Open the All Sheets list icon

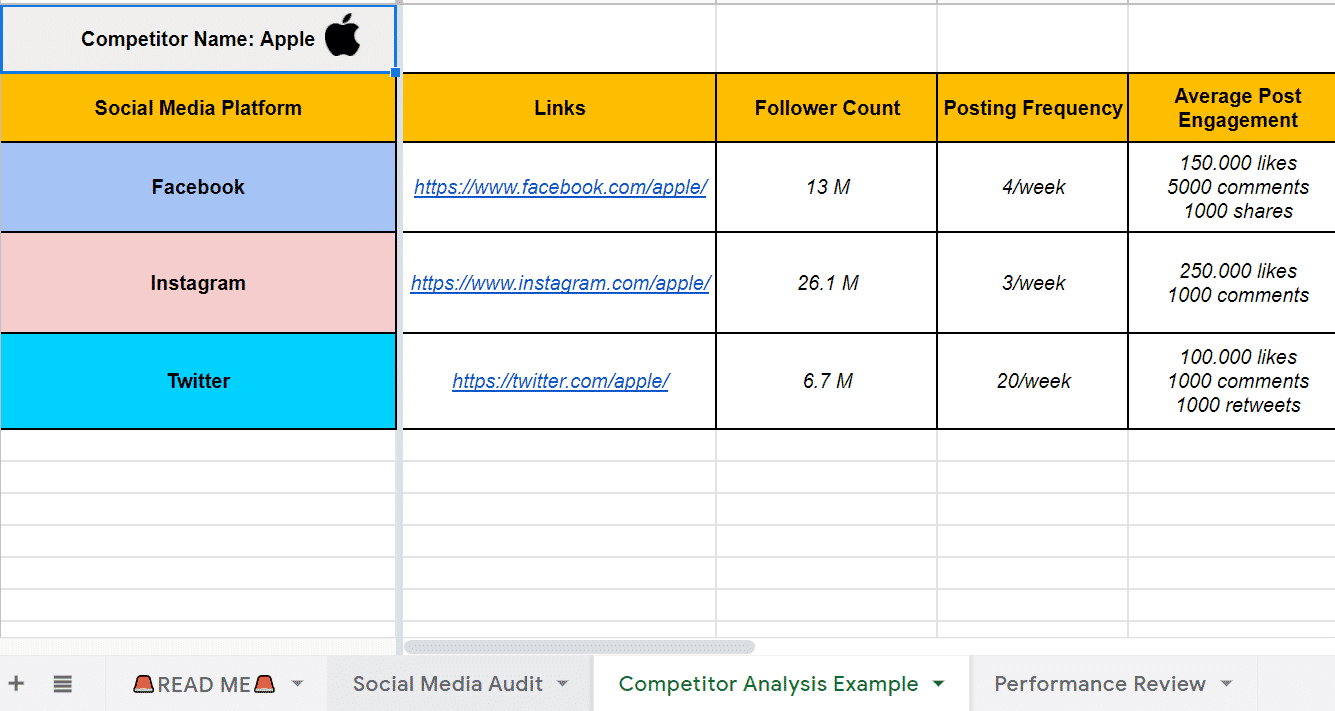pos(62,683)
